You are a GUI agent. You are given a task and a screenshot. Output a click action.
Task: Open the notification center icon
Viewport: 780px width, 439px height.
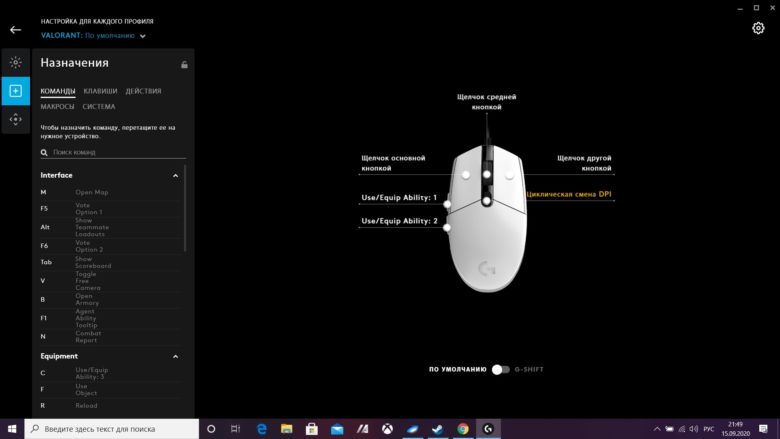764,429
